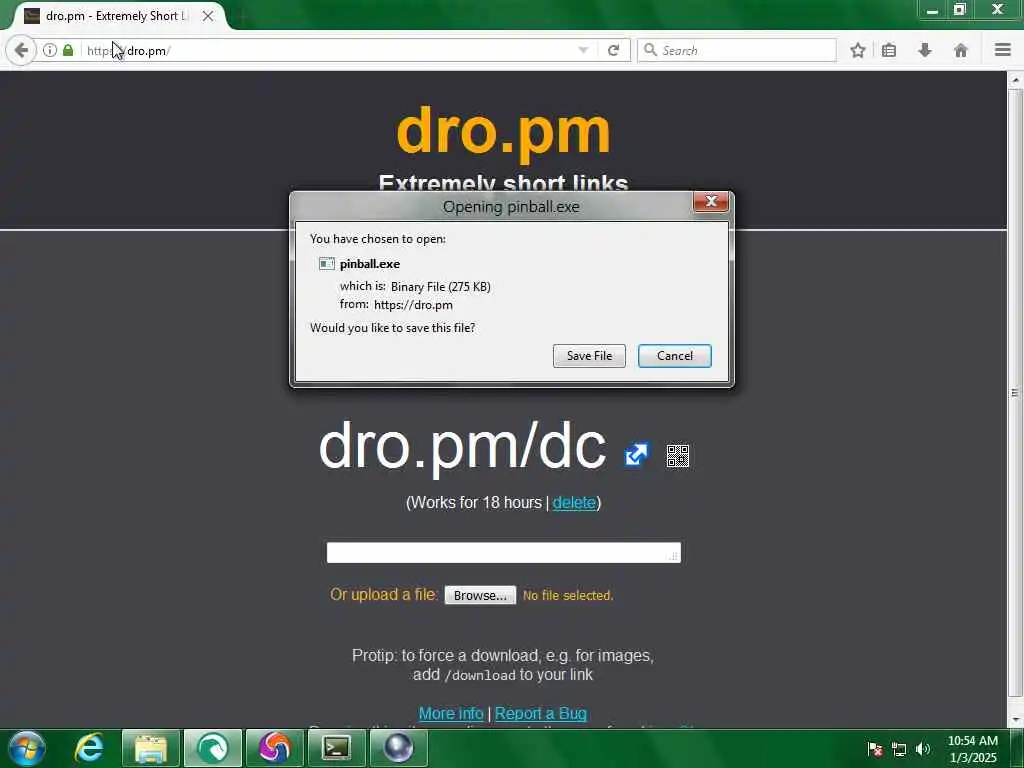Show the QR code for dro.pm/dc
This screenshot has width=1024, height=768.
click(678, 456)
